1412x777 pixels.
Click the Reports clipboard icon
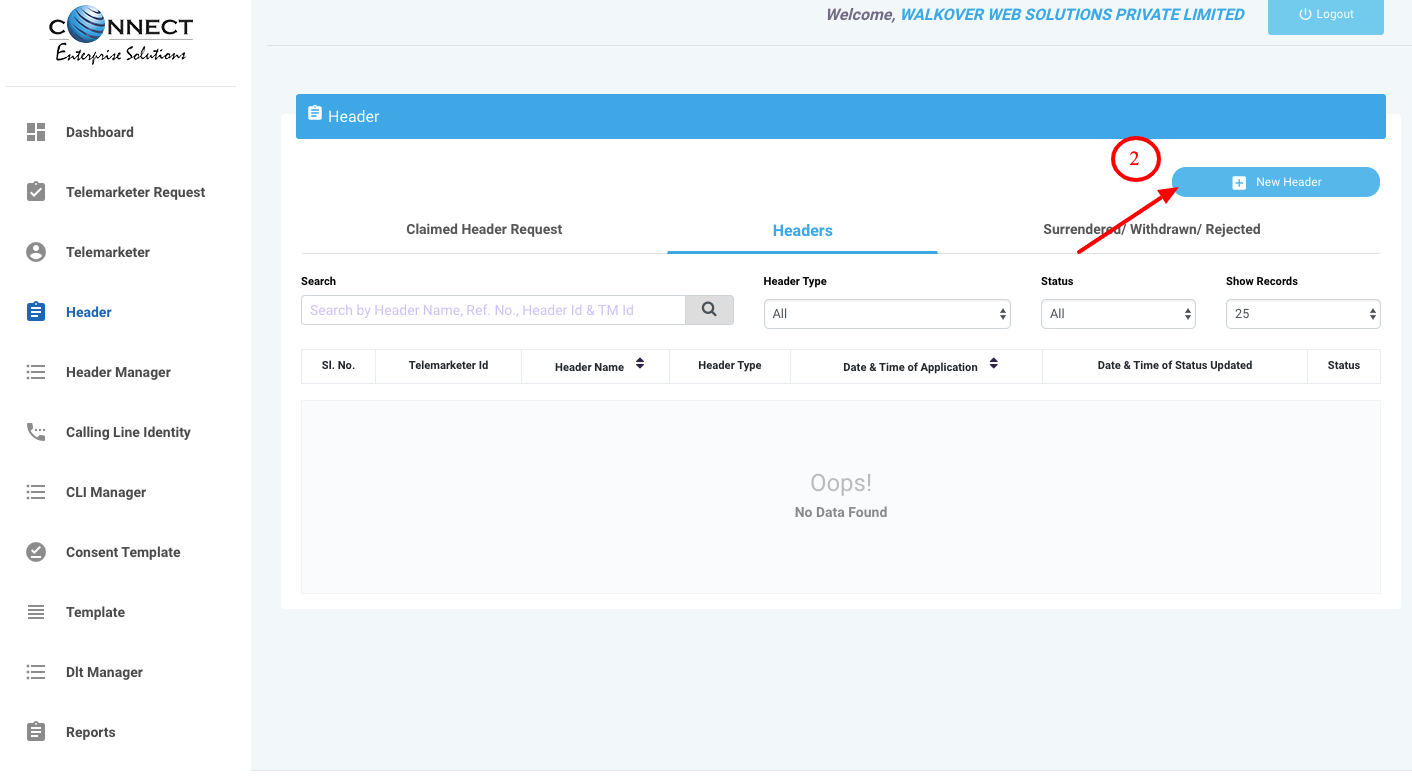tap(36, 732)
